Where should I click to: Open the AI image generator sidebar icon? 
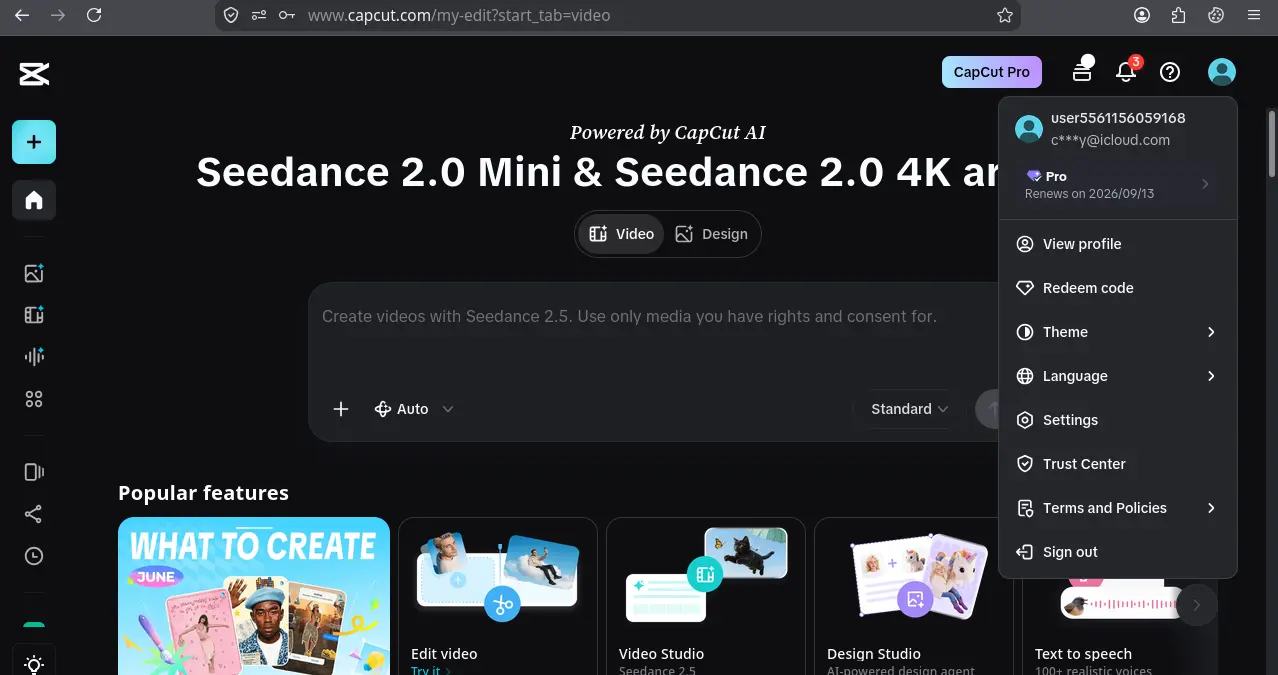[34, 273]
